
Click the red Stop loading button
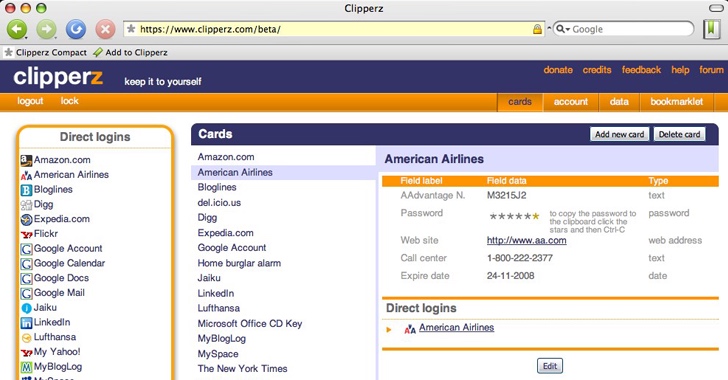click(x=105, y=29)
